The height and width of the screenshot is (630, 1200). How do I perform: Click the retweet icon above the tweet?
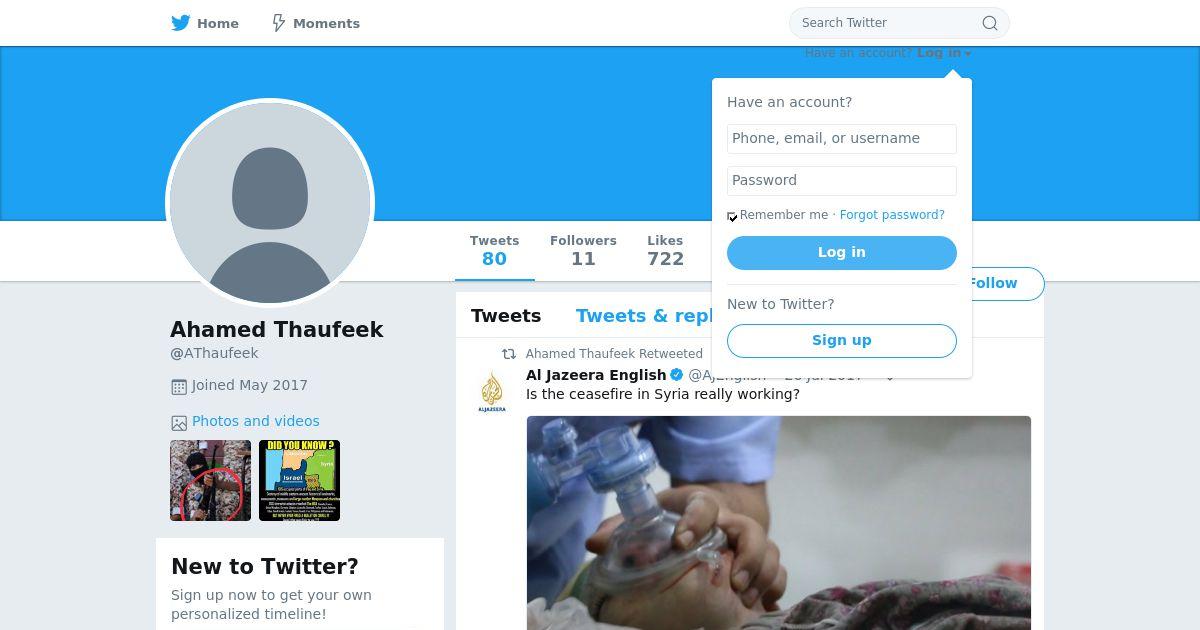click(509, 354)
